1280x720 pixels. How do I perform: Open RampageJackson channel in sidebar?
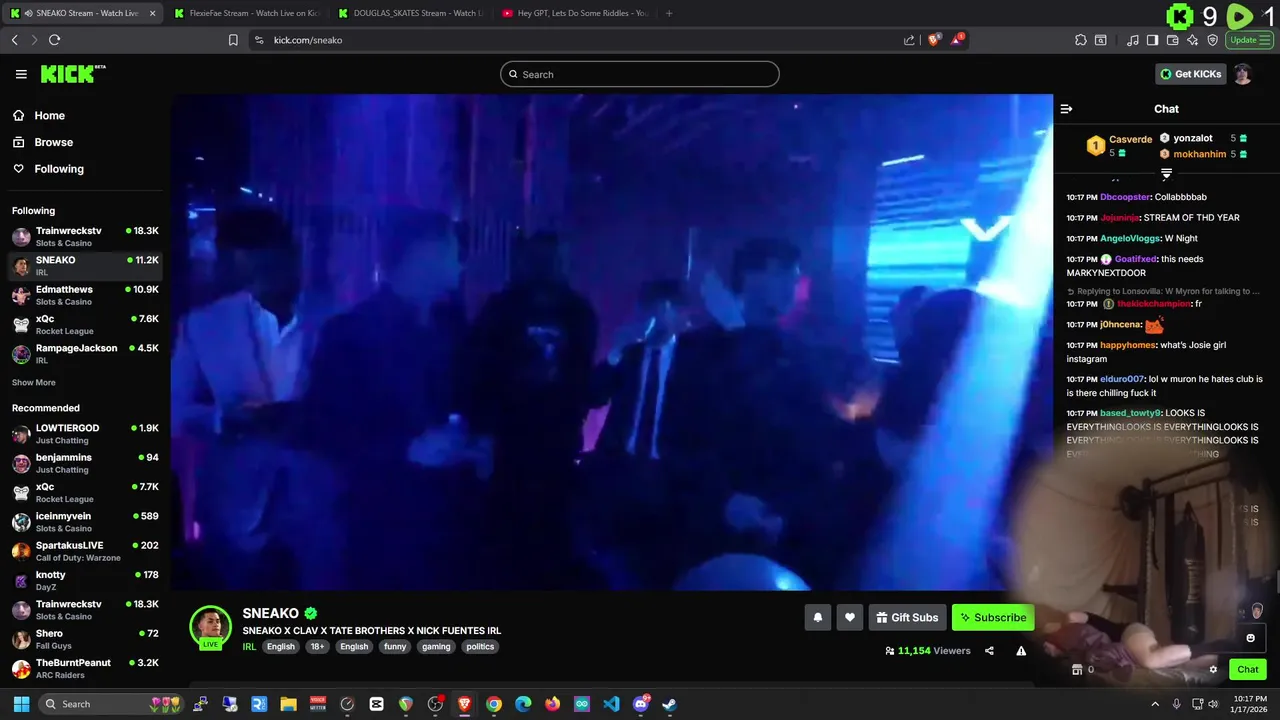(x=85, y=354)
